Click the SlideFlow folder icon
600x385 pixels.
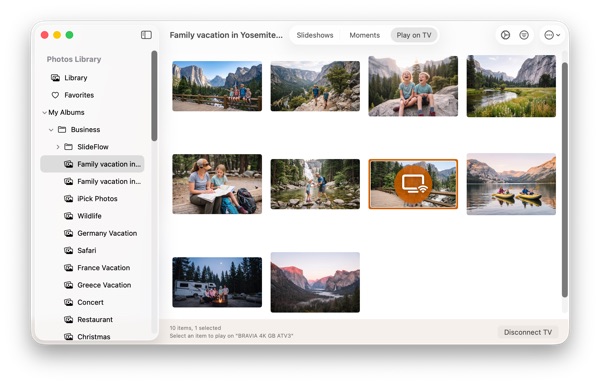point(68,147)
